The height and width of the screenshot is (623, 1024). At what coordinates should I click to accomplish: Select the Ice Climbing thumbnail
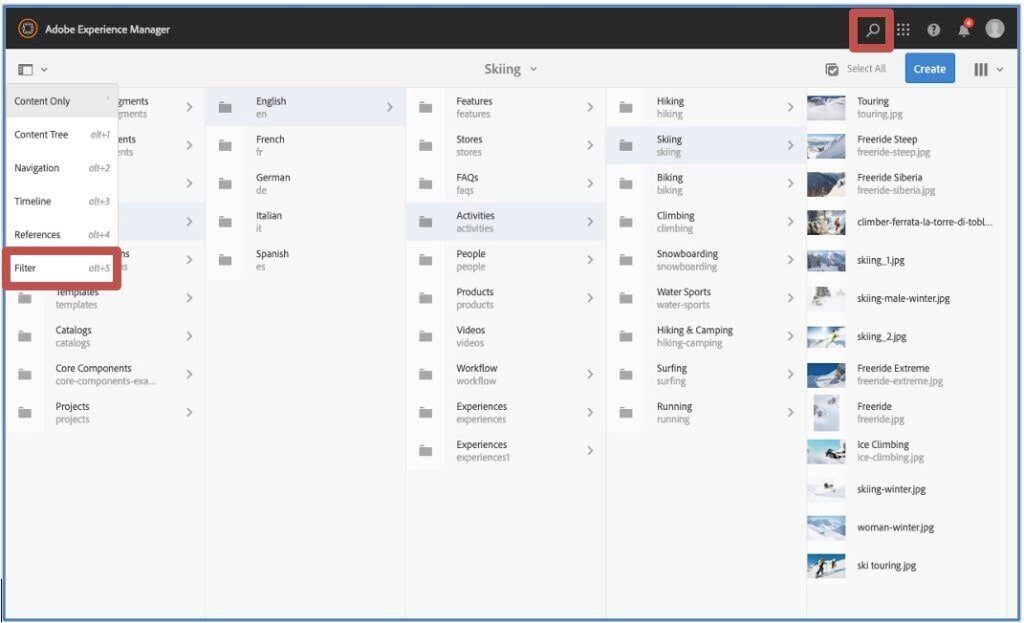click(826, 451)
